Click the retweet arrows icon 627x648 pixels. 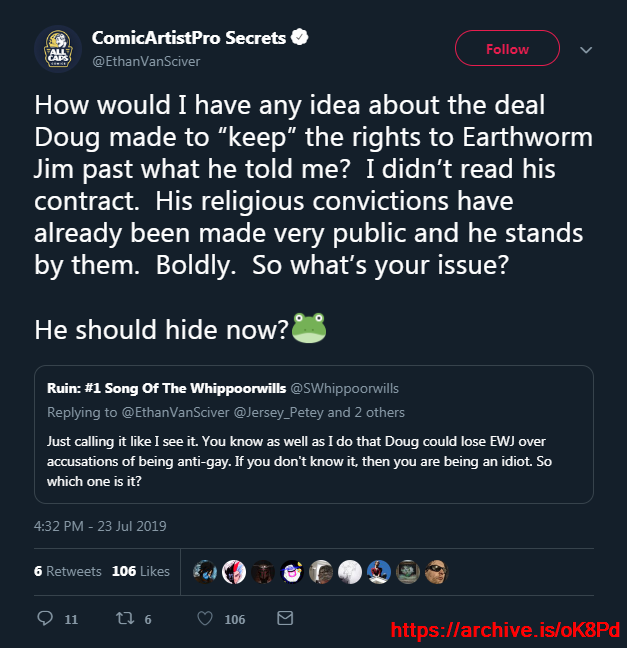124,618
